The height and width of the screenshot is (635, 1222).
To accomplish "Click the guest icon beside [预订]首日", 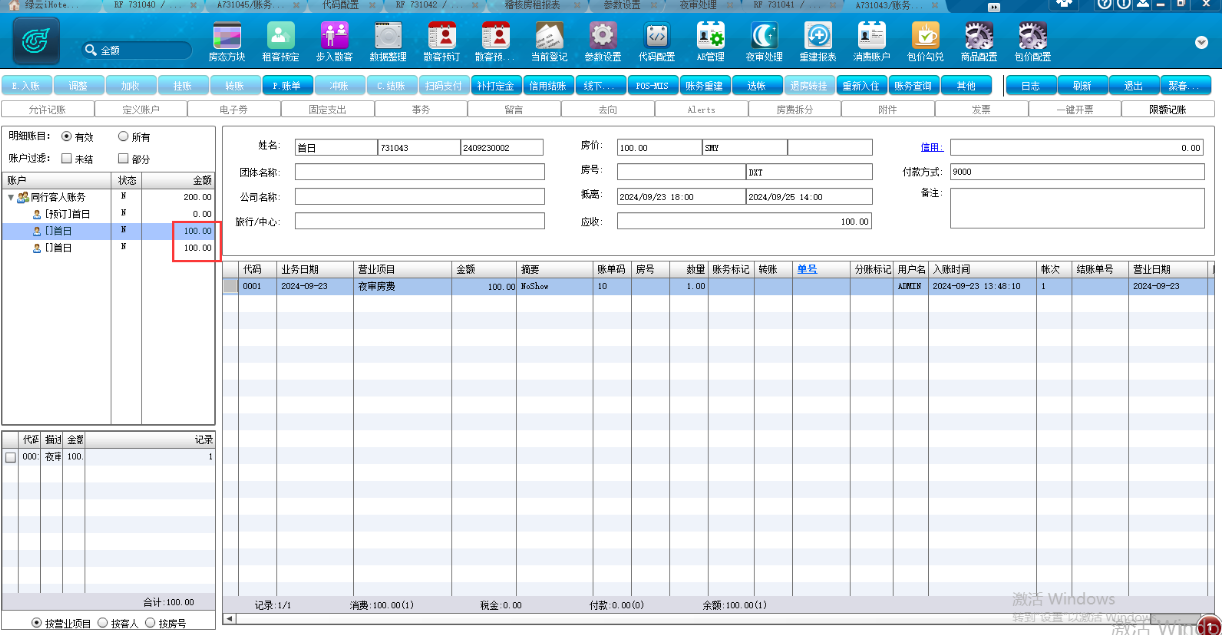I will click(37, 214).
